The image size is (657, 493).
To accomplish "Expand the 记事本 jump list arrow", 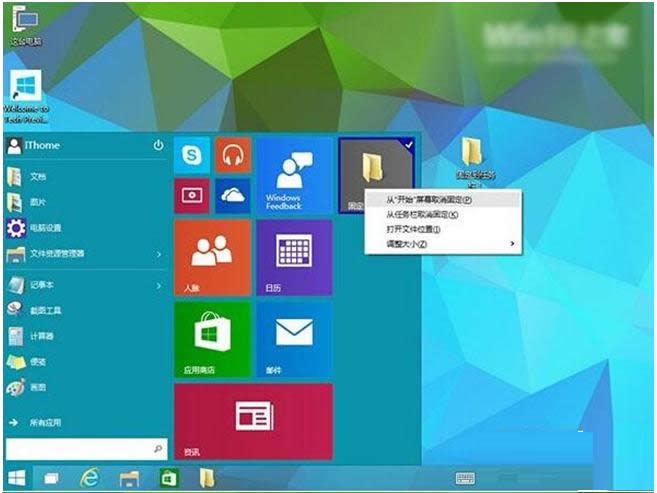I will 159,284.
